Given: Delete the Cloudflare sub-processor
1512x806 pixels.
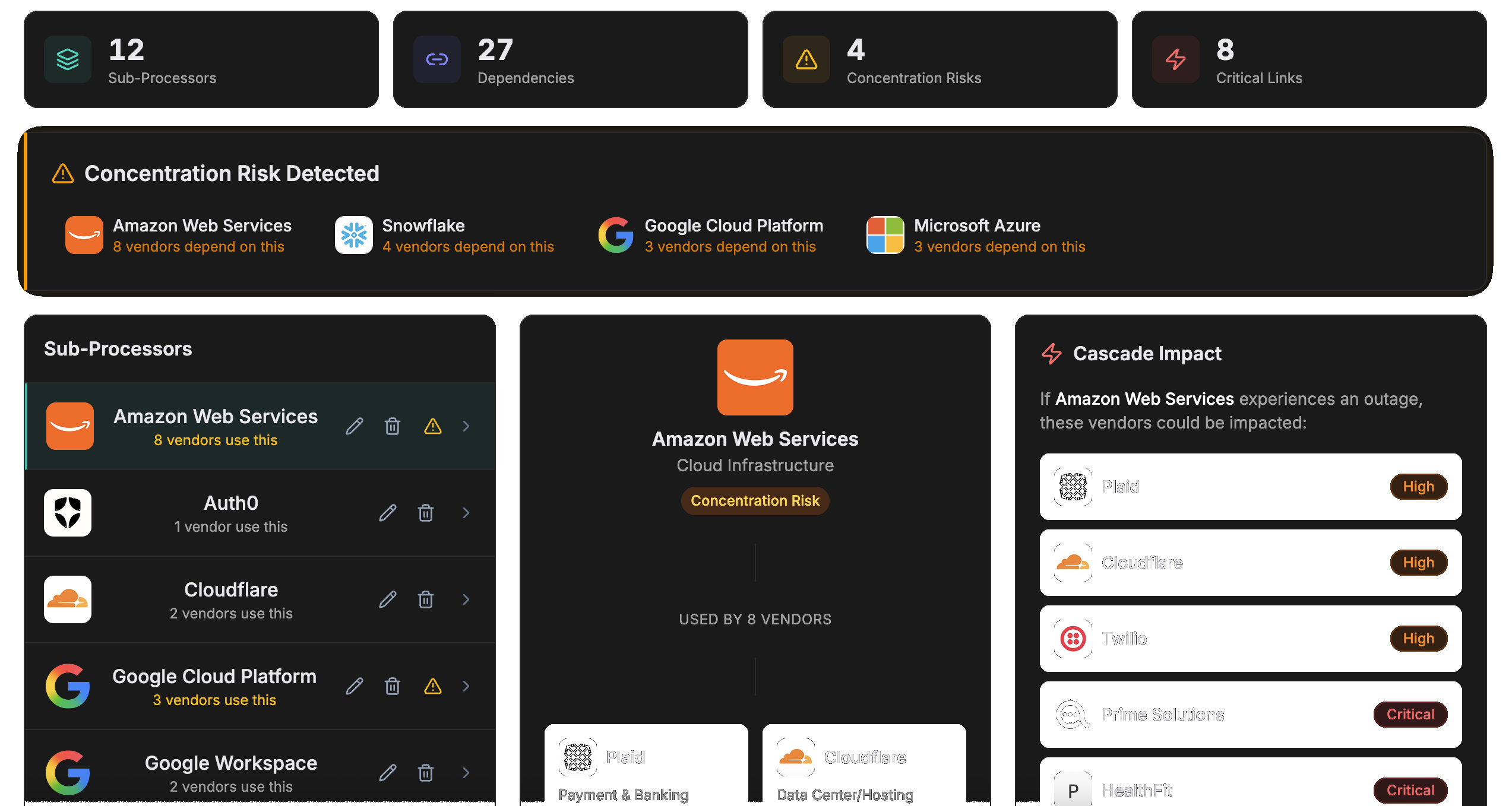Looking at the screenshot, I should [x=426, y=599].
